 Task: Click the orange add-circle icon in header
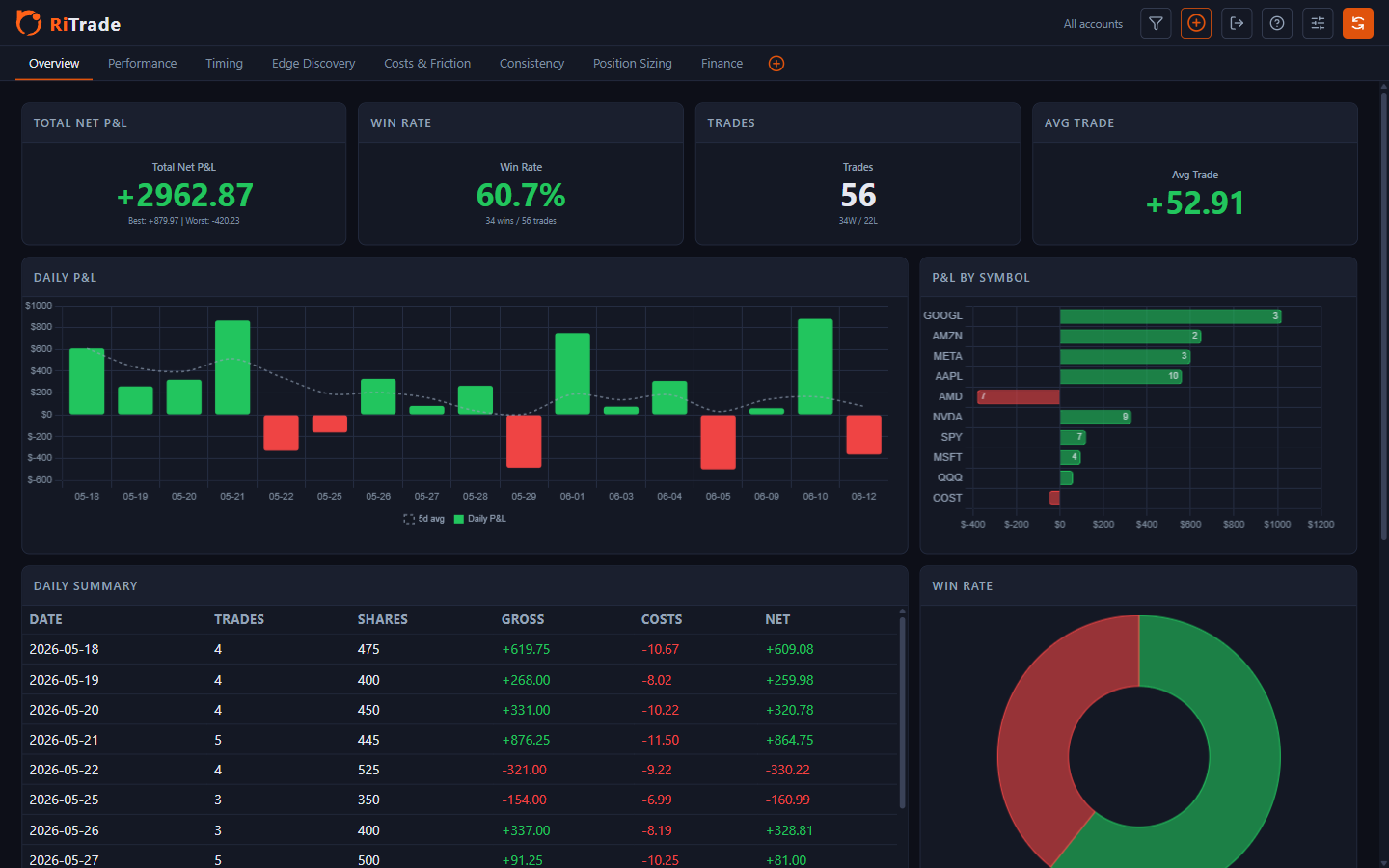(1196, 23)
